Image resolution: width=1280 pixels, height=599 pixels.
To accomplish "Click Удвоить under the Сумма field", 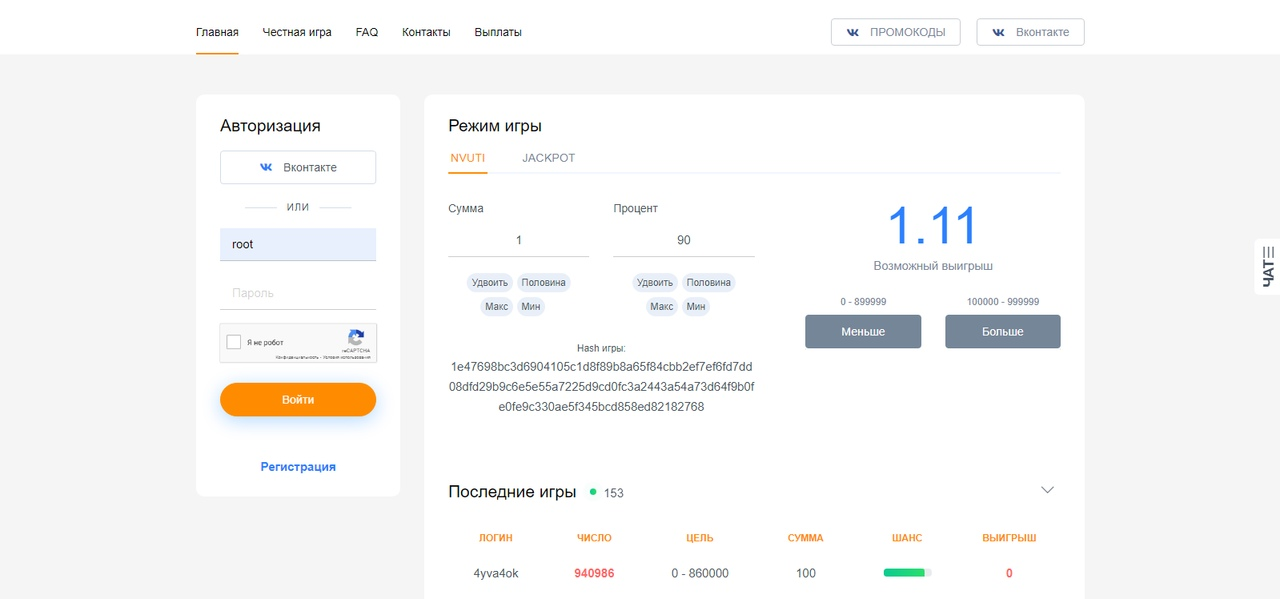I will [x=490, y=282].
